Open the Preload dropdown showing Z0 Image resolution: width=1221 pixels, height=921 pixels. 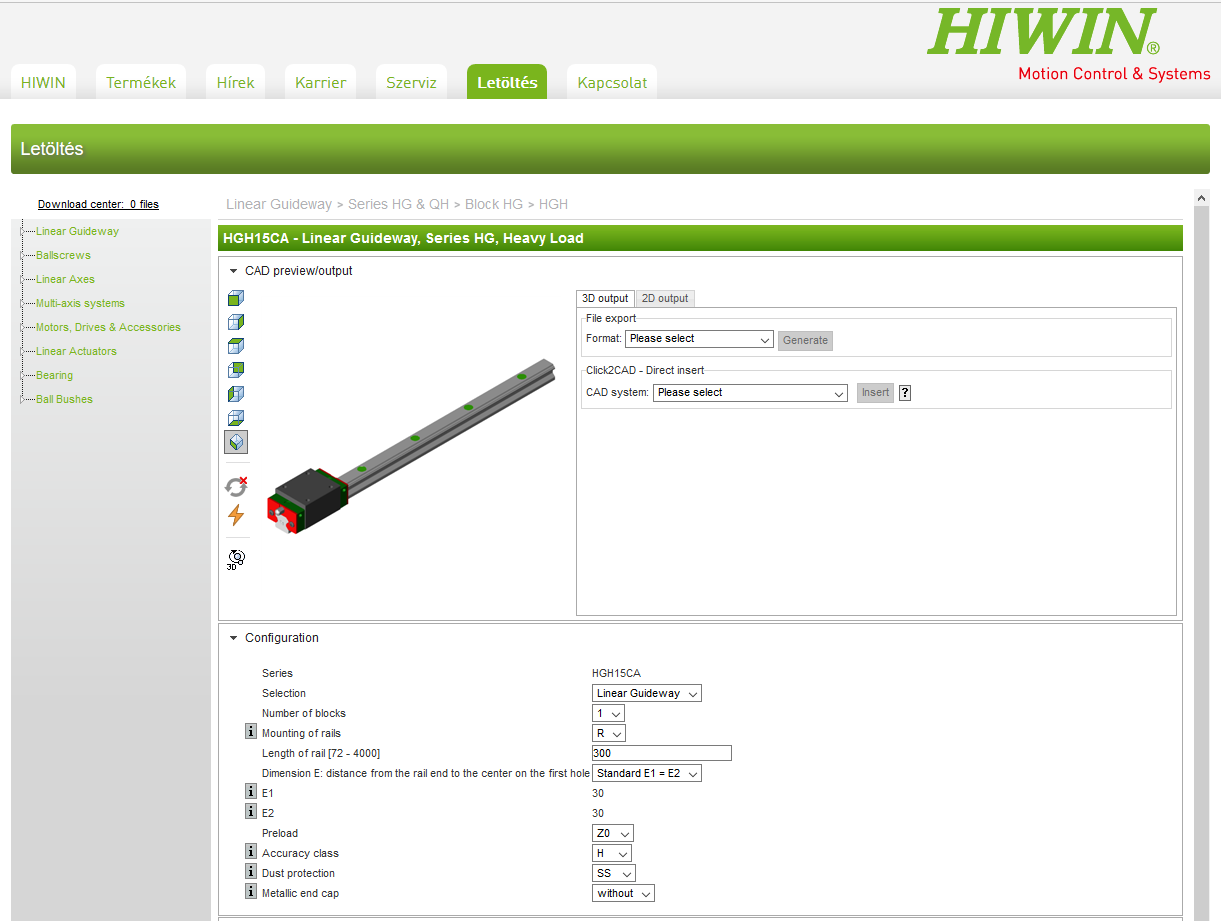(x=613, y=833)
